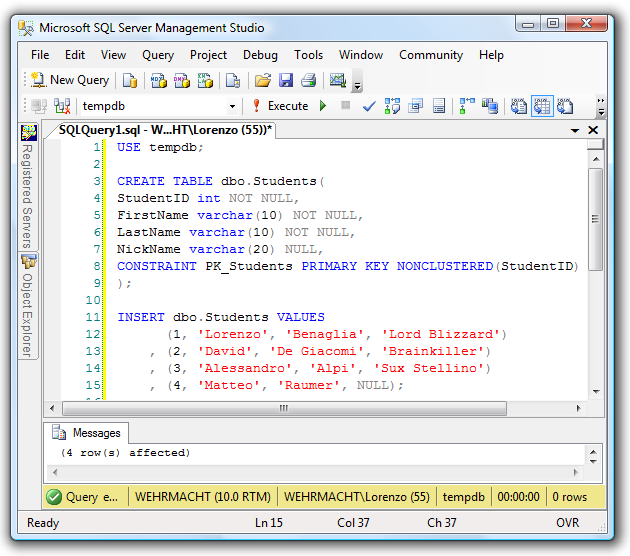Click the green Debug play icon
Image resolution: width=630 pixels, height=556 pixels.
323,106
